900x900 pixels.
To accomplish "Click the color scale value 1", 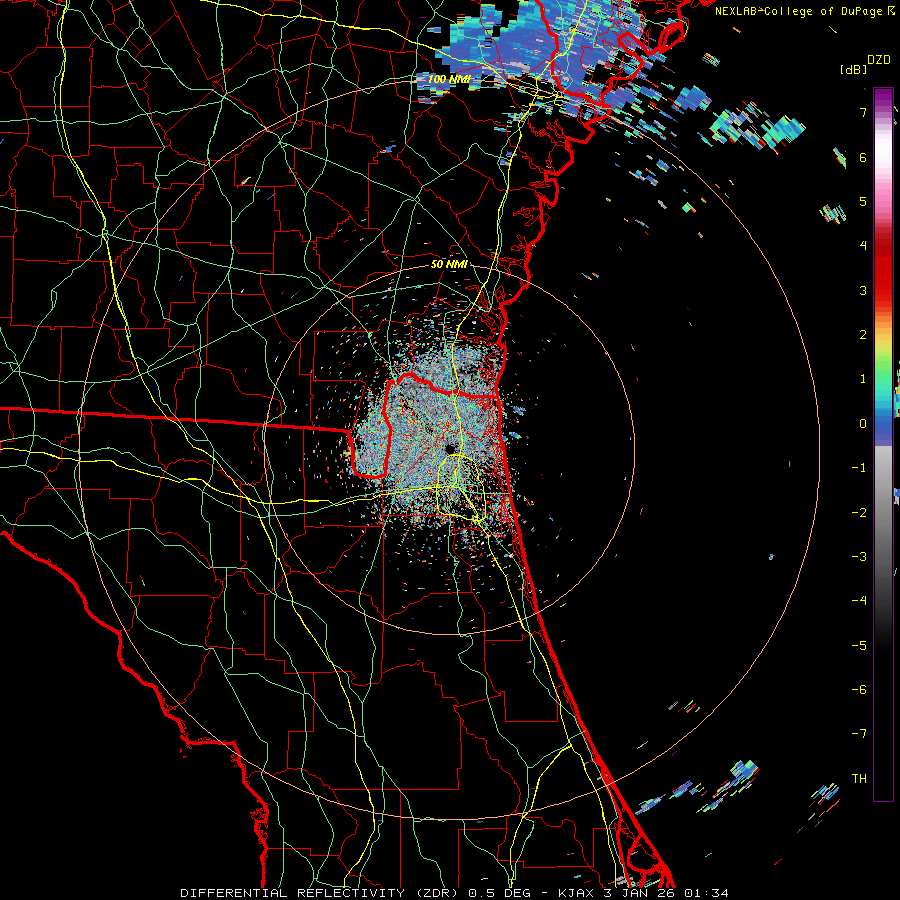I will pos(863,379).
